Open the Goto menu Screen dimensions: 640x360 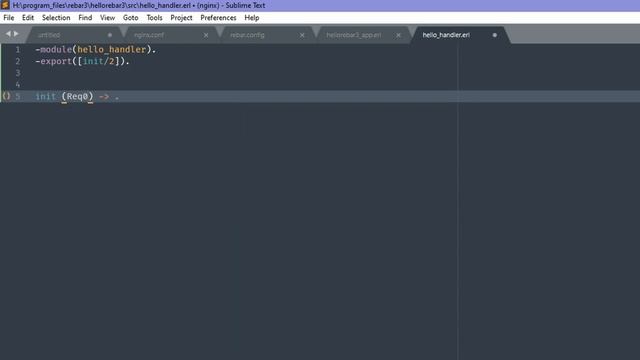(x=131, y=18)
